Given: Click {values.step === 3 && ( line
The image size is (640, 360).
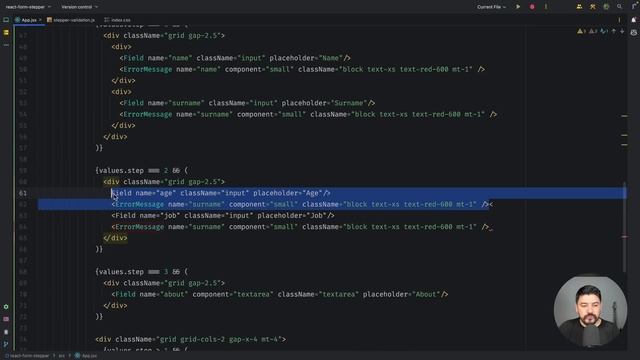Looking at the screenshot, I should point(142,272).
